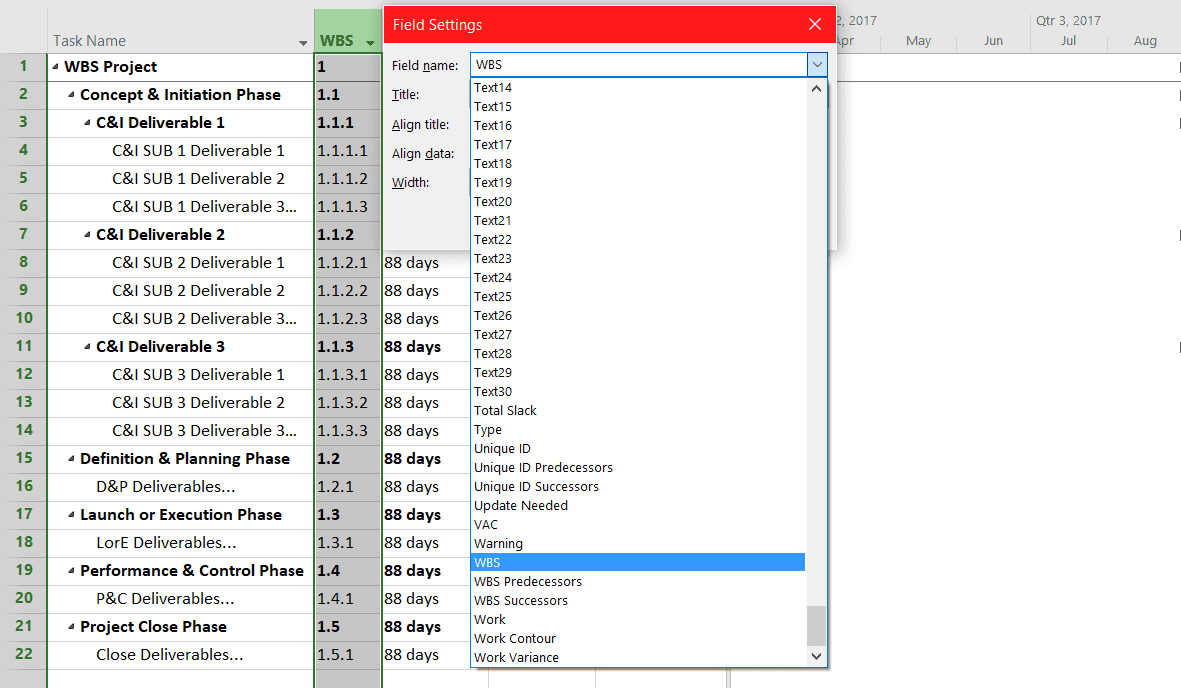Open the Field name dropdown arrow

click(x=817, y=65)
